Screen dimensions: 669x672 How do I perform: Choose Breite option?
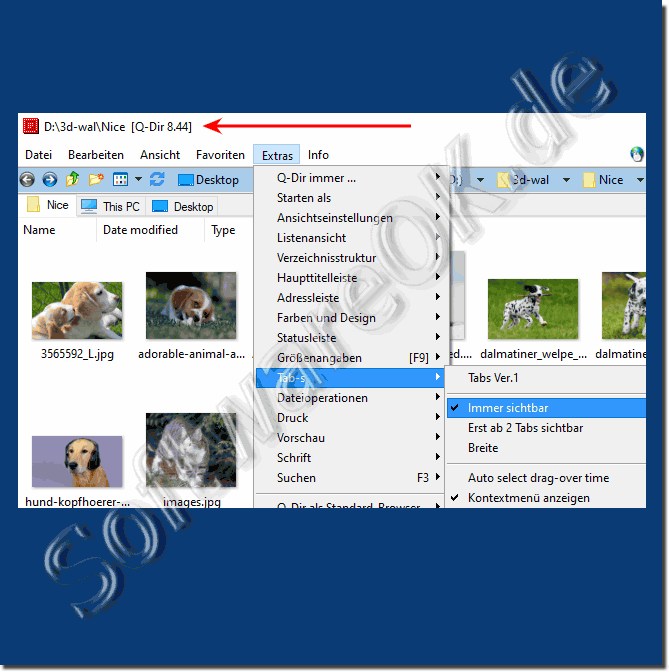546,448
